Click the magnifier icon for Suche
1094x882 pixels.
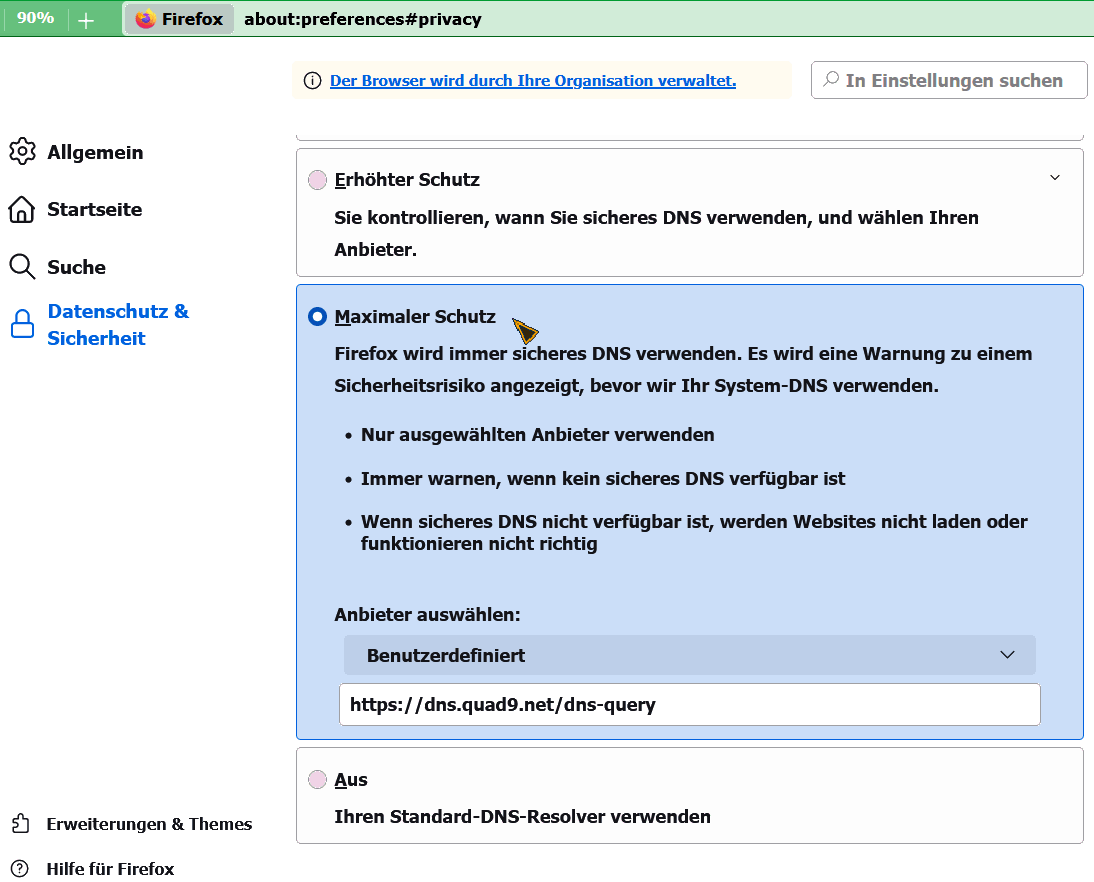tap(22, 267)
